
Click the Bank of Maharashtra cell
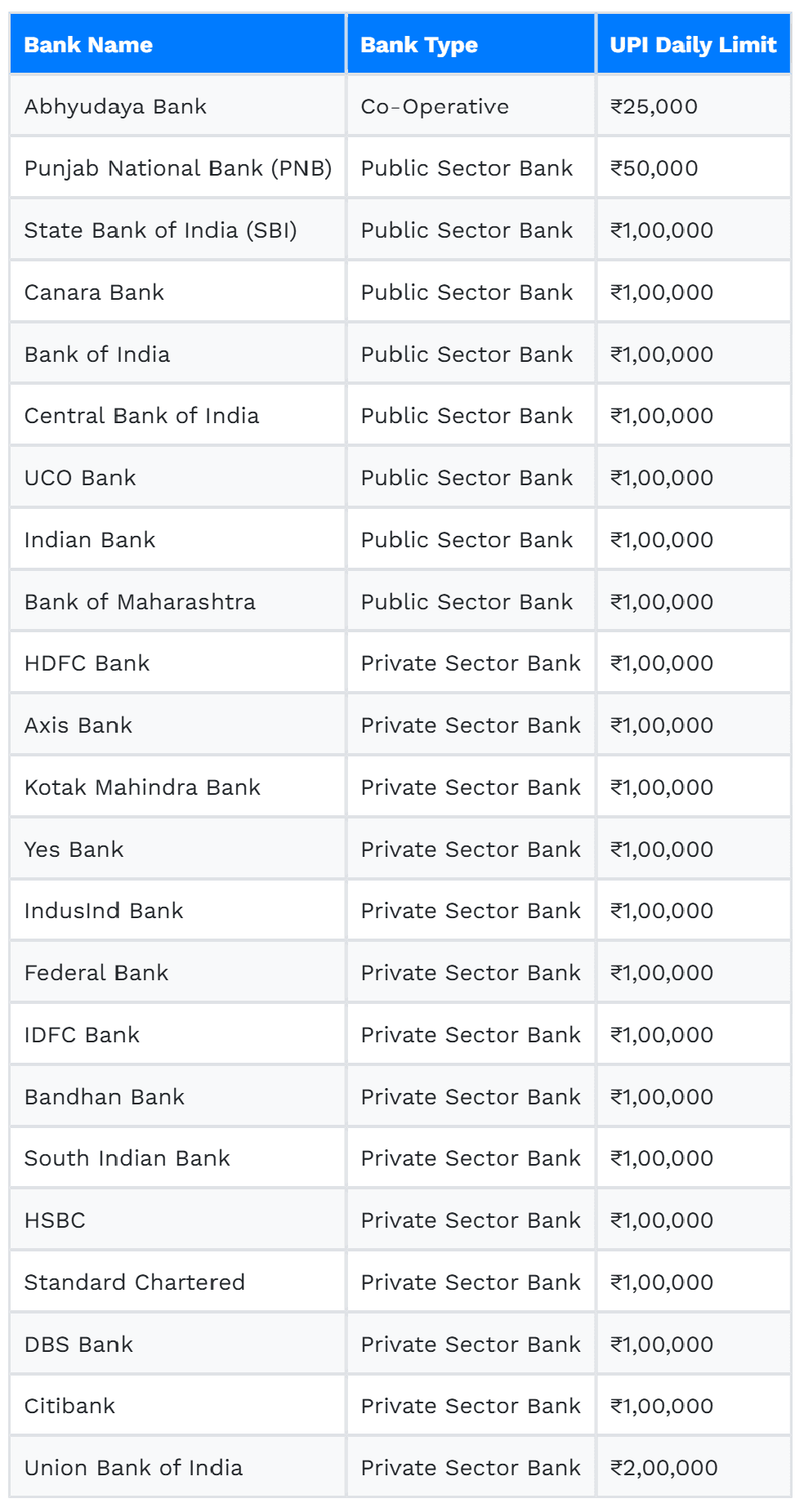point(178,602)
